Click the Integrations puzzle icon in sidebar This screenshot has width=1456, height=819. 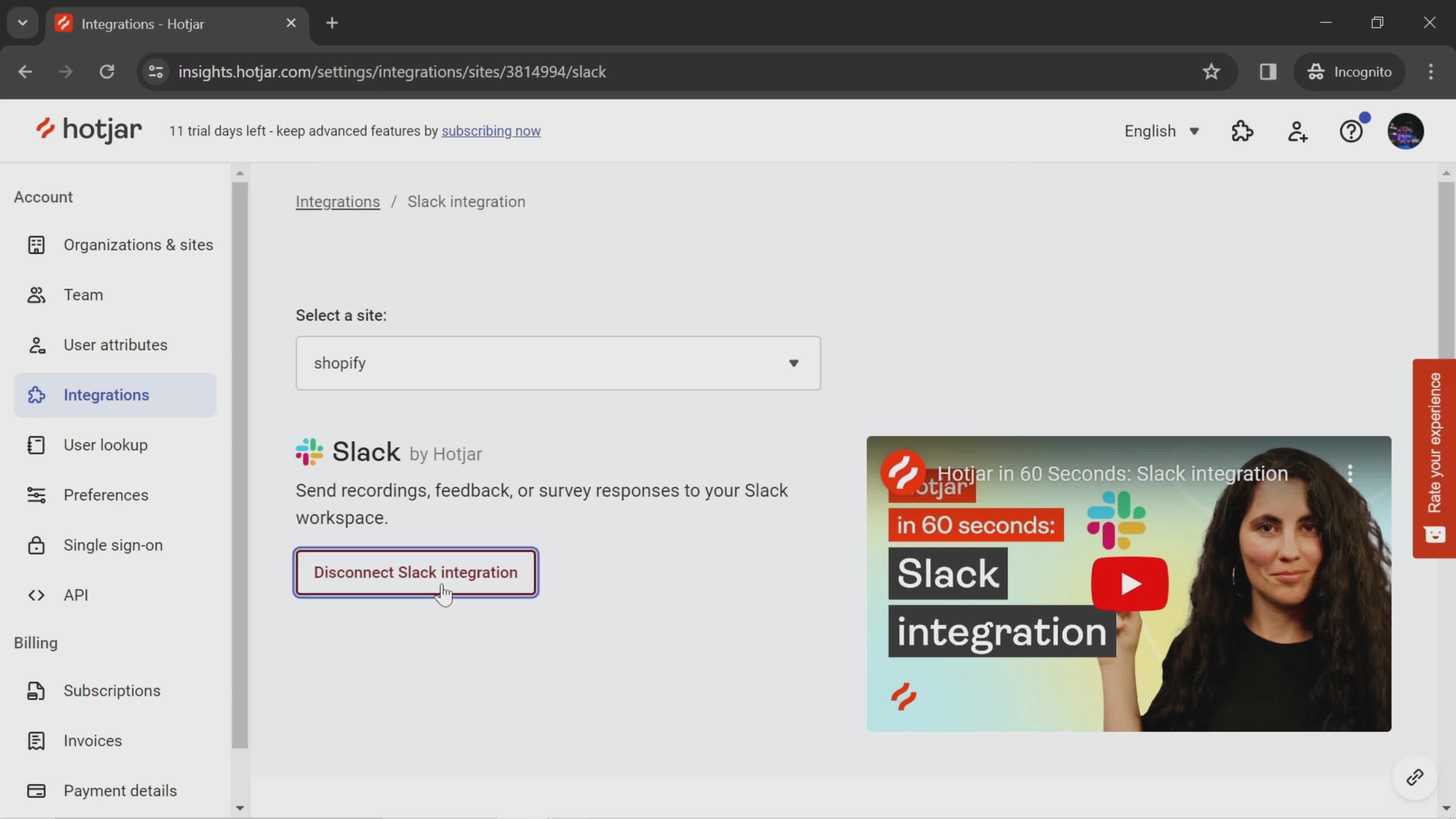36,395
